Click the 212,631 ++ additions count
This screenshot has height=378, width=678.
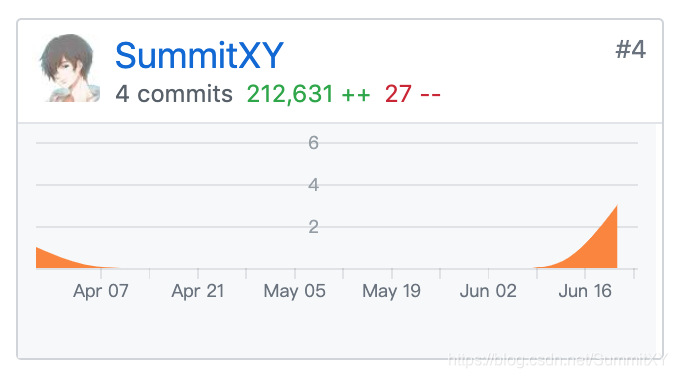[x=308, y=94]
